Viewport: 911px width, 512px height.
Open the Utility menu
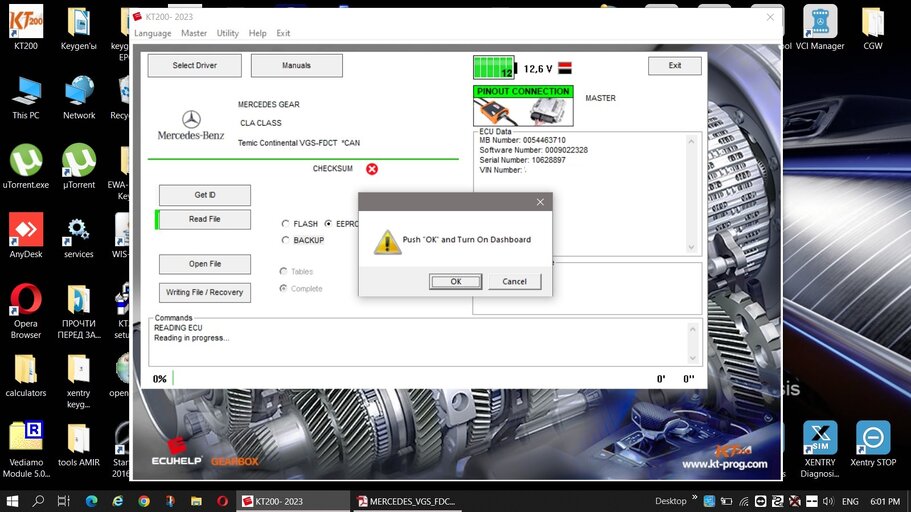tap(228, 33)
